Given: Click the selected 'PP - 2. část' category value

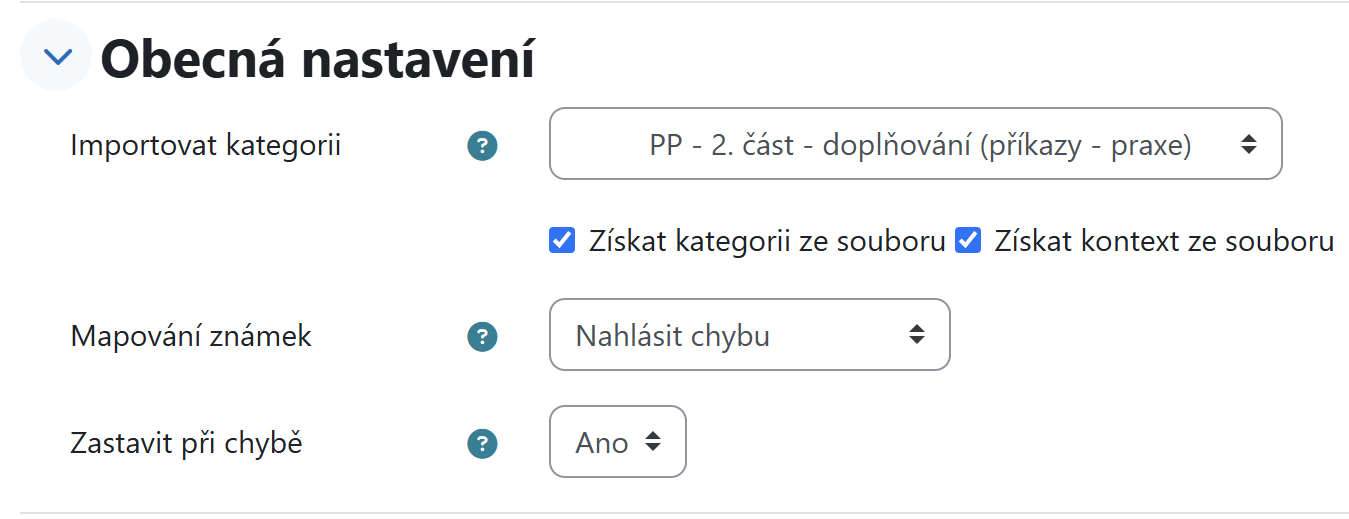Looking at the screenshot, I should (x=920, y=146).
